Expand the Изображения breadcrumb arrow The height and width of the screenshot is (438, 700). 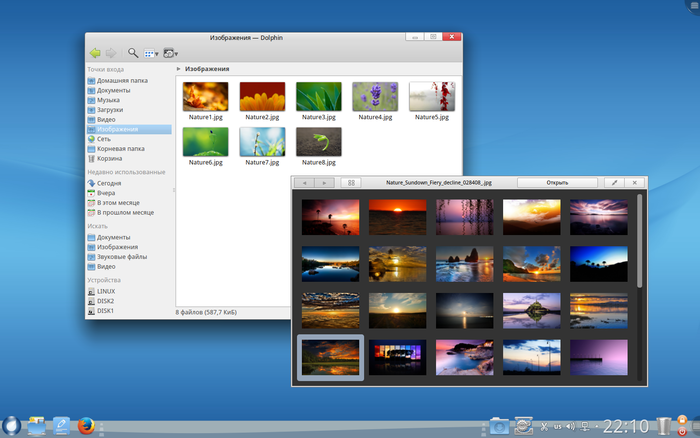click(179, 69)
